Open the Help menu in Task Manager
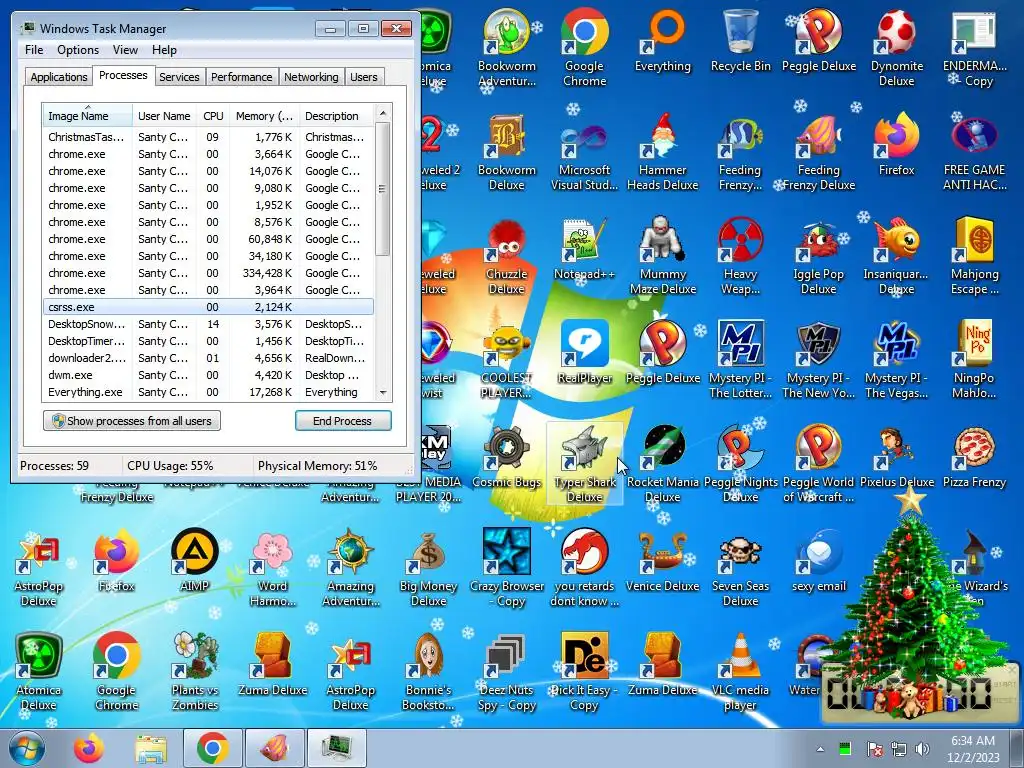The width and height of the screenshot is (1024, 768). coord(164,50)
